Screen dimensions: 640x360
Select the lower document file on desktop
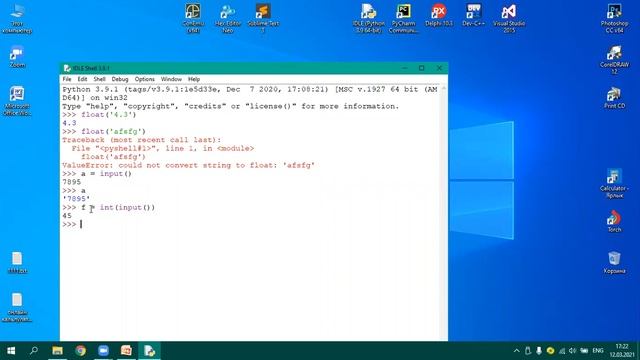point(17,307)
